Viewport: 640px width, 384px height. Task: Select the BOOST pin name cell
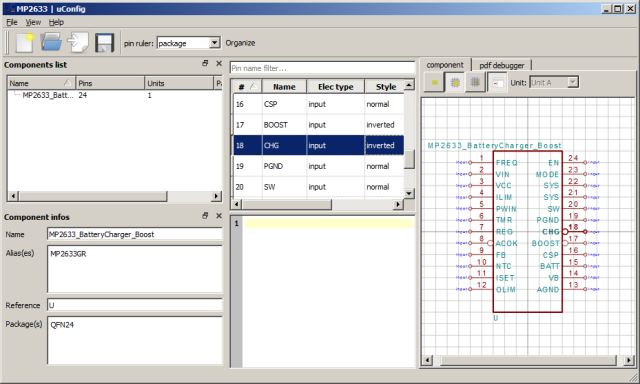point(284,125)
